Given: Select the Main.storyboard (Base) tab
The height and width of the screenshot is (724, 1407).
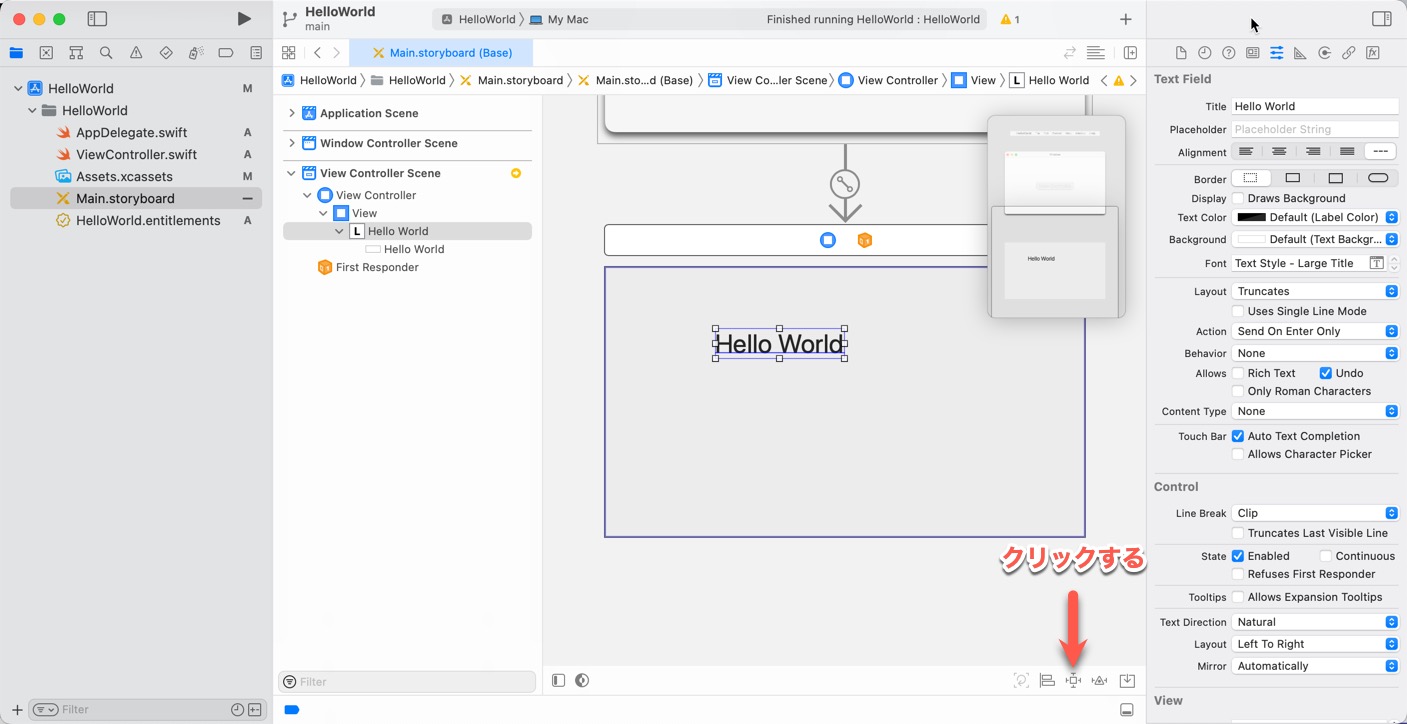Looking at the screenshot, I should (x=441, y=53).
